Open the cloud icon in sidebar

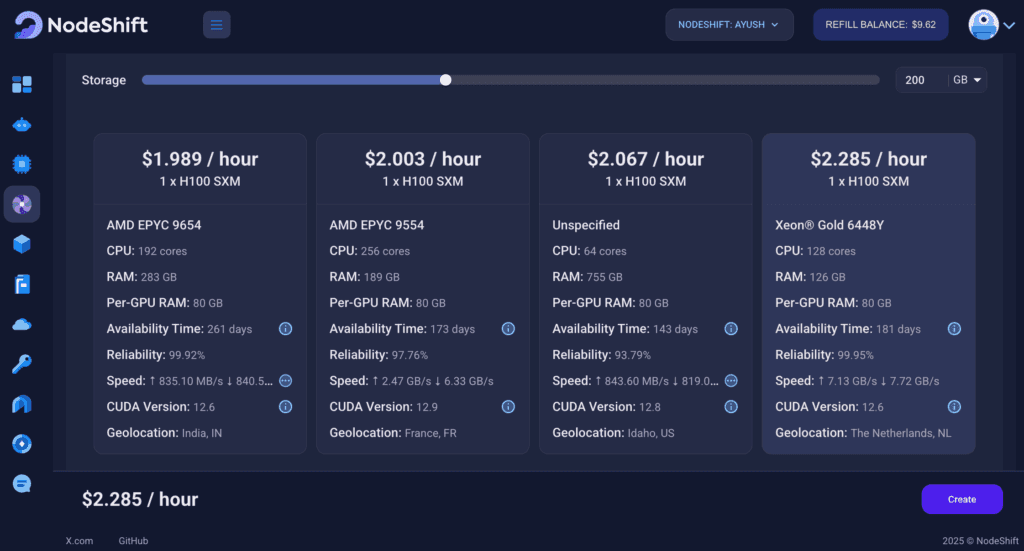click(x=22, y=324)
